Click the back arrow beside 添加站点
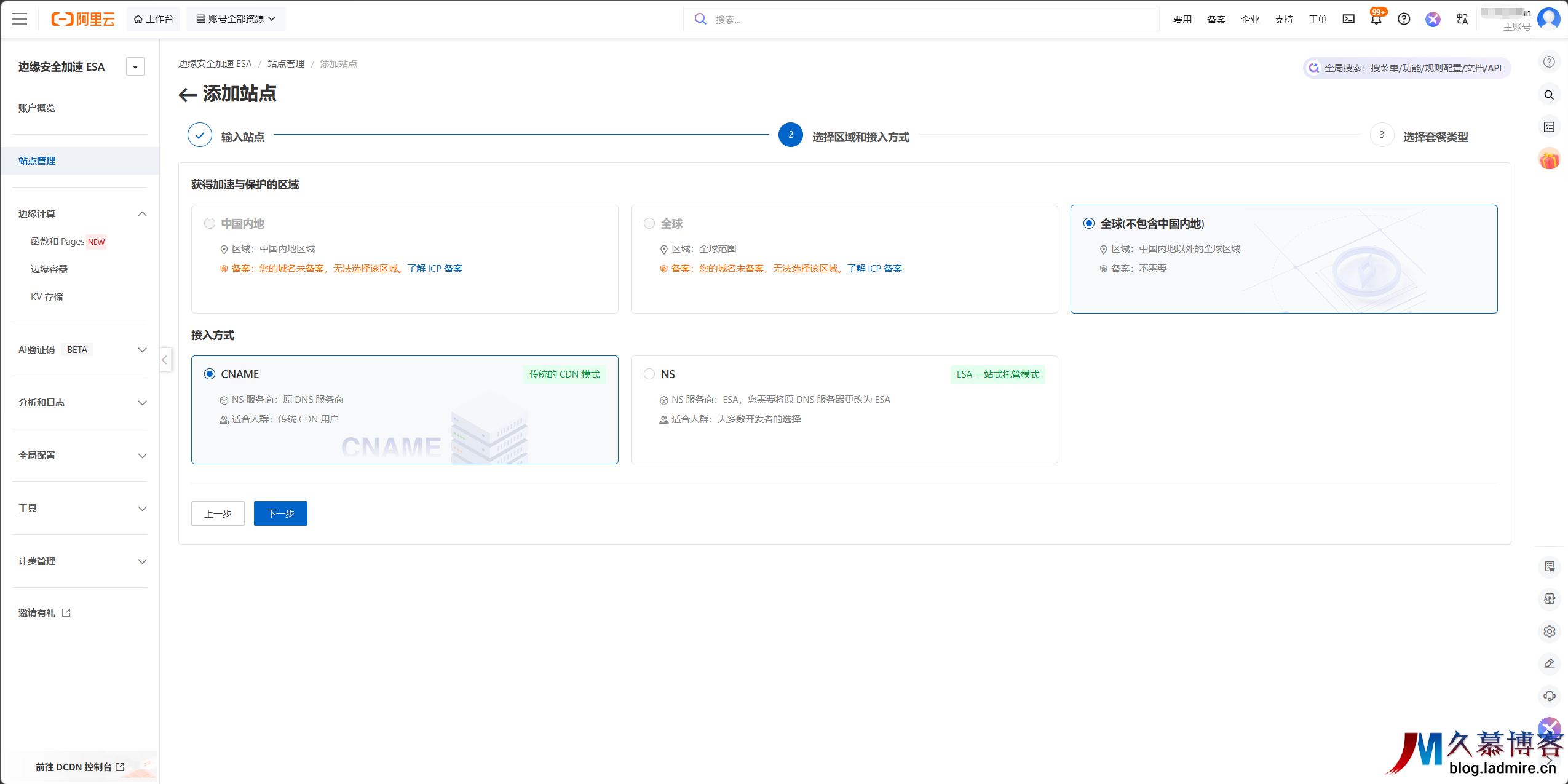1568x784 pixels. point(188,95)
